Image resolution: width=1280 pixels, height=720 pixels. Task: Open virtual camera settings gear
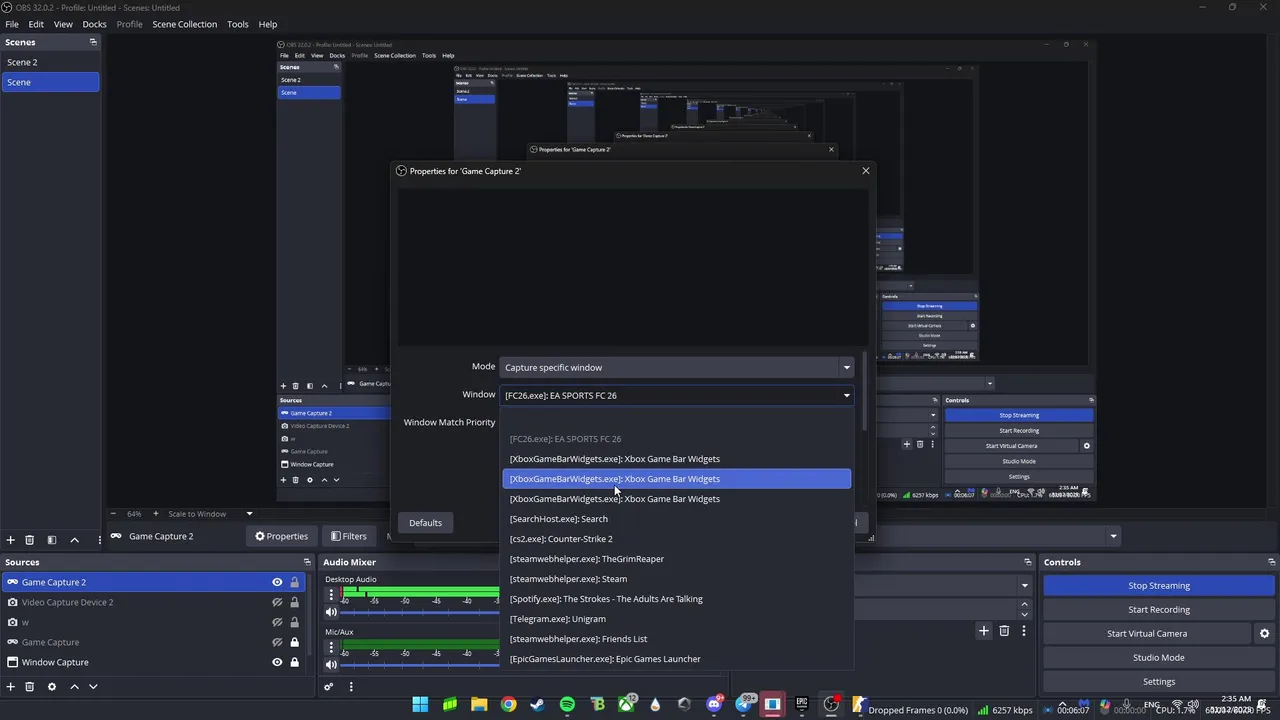click(1264, 634)
